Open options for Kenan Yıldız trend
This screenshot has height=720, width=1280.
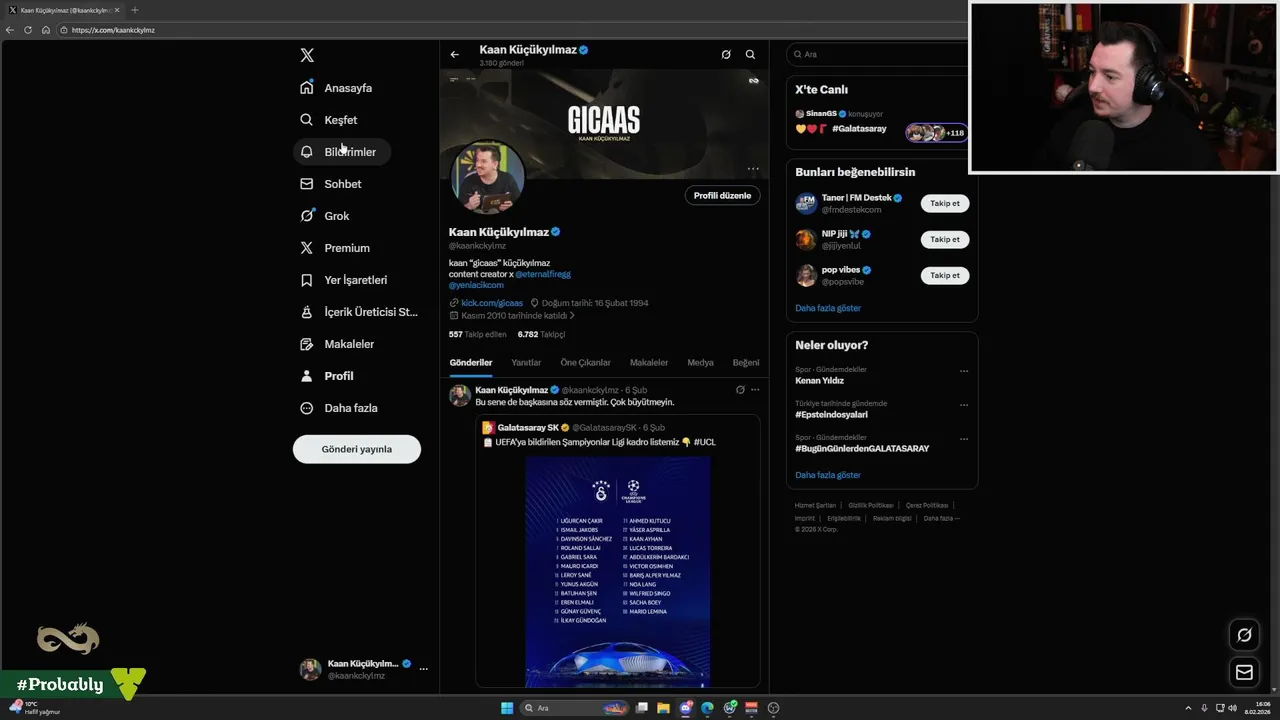pos(964,371)
